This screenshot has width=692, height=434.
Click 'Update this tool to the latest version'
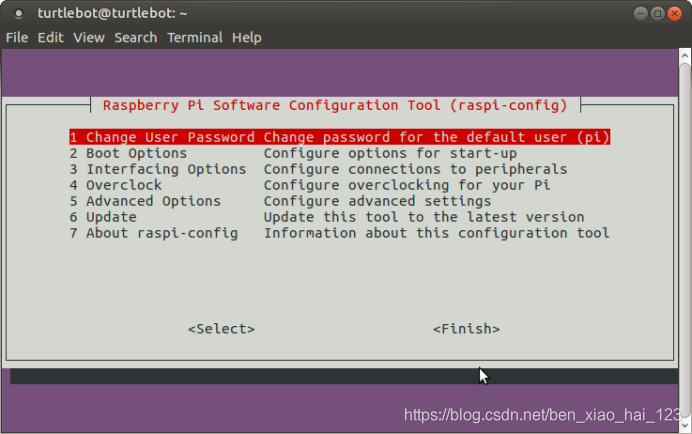(424, 217)
